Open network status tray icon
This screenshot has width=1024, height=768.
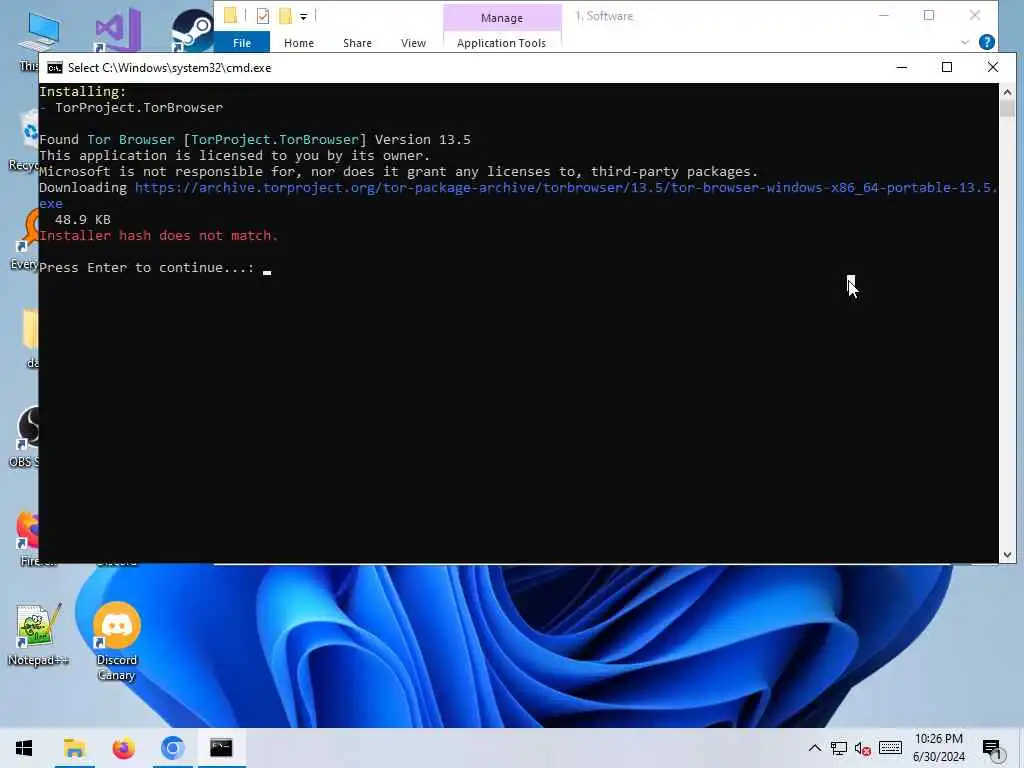(x=839, y=748)
